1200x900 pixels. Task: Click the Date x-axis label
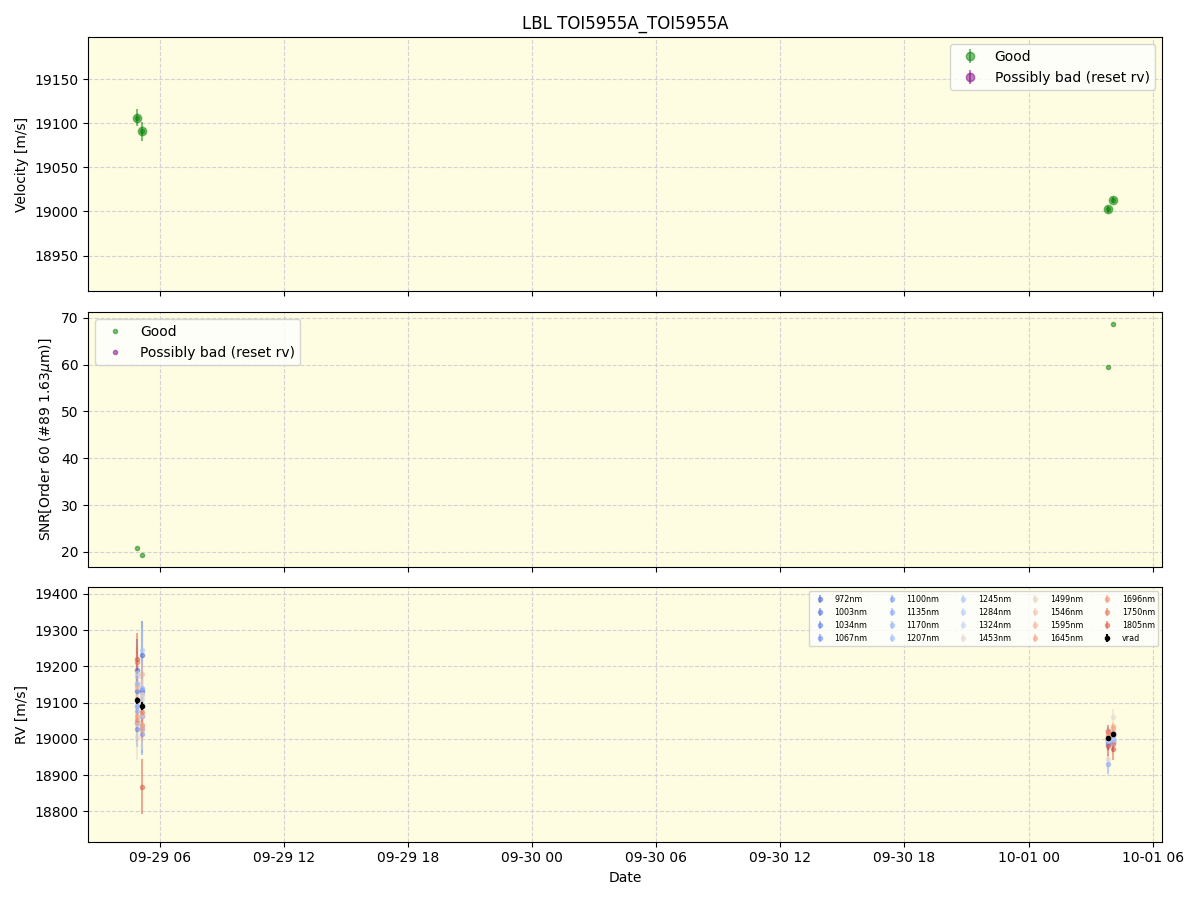[625, 877]
